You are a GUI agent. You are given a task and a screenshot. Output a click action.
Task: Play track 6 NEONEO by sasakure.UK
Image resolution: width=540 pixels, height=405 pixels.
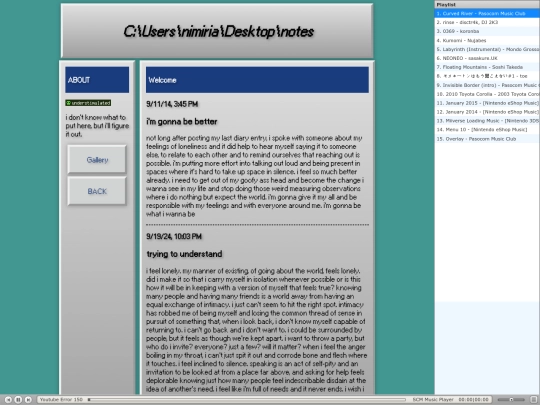(487, 58)
